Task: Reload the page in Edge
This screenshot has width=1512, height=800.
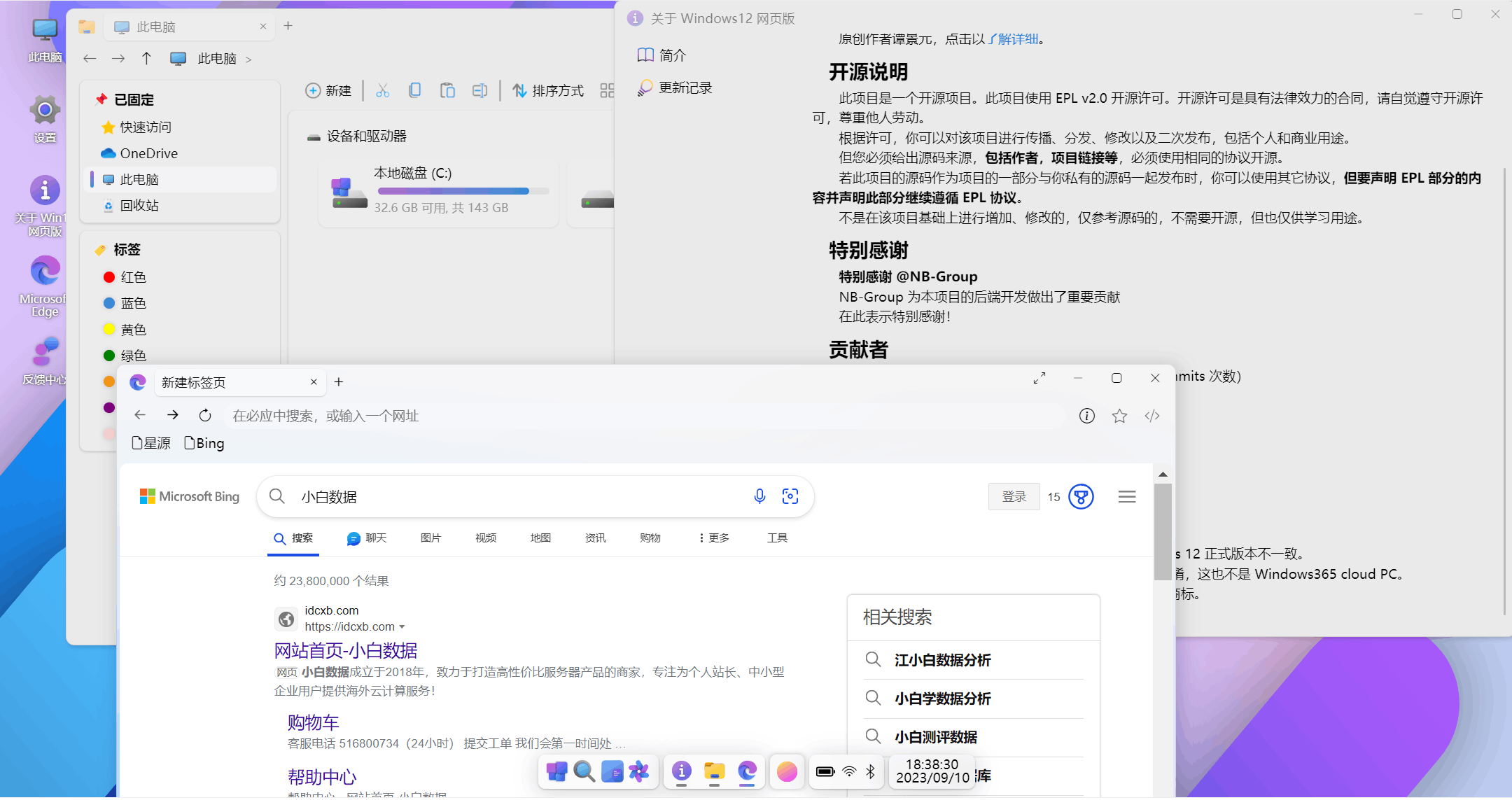Action: click(205, 416)
